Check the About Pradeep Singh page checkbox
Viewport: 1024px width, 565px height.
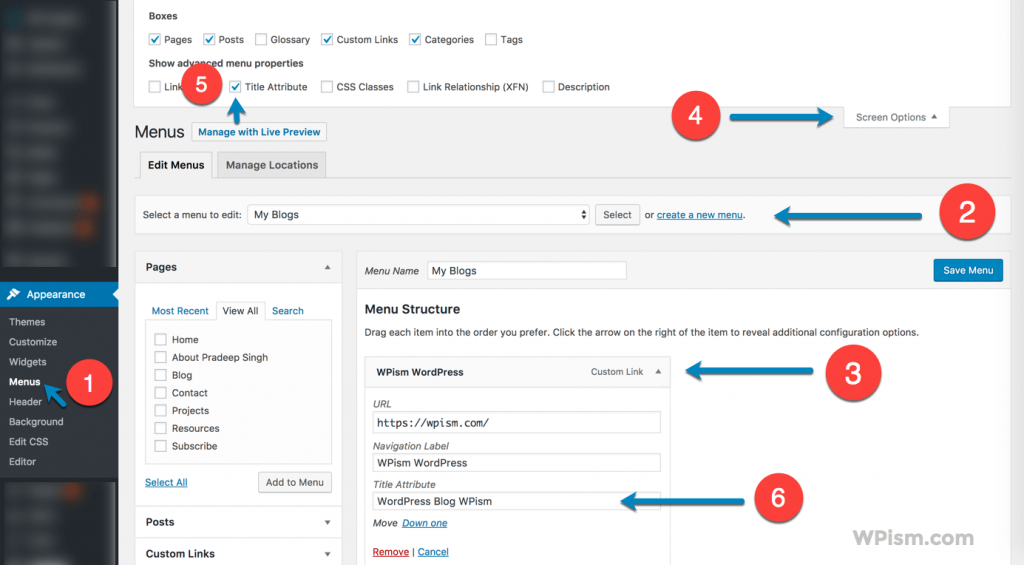click(x=161, y=357)
